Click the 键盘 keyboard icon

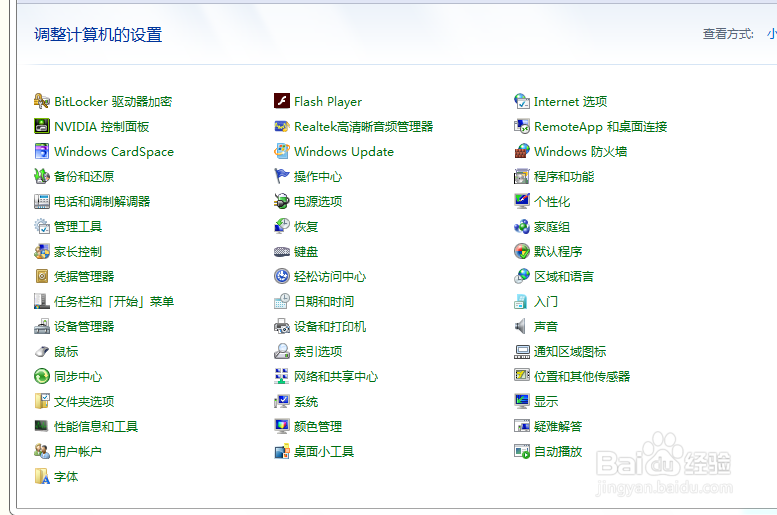pos(281,251)
